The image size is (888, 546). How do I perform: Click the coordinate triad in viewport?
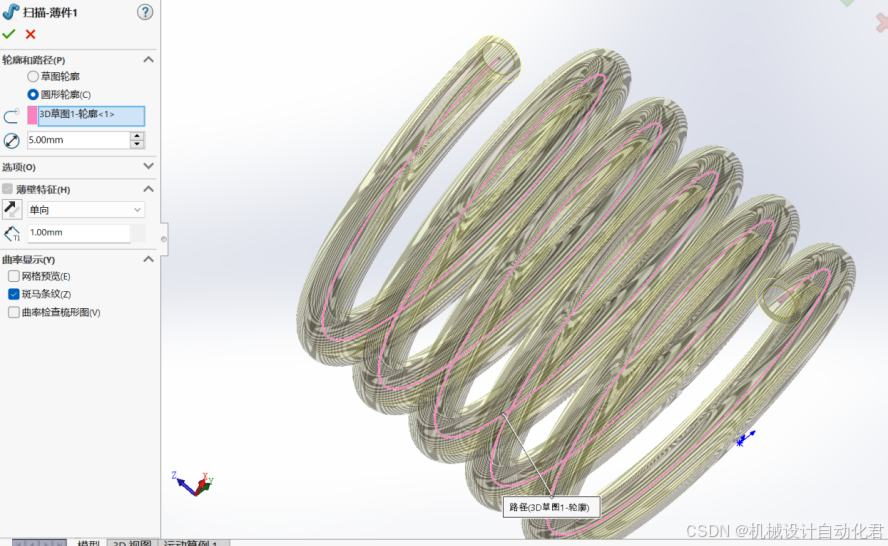click(194, 484)
